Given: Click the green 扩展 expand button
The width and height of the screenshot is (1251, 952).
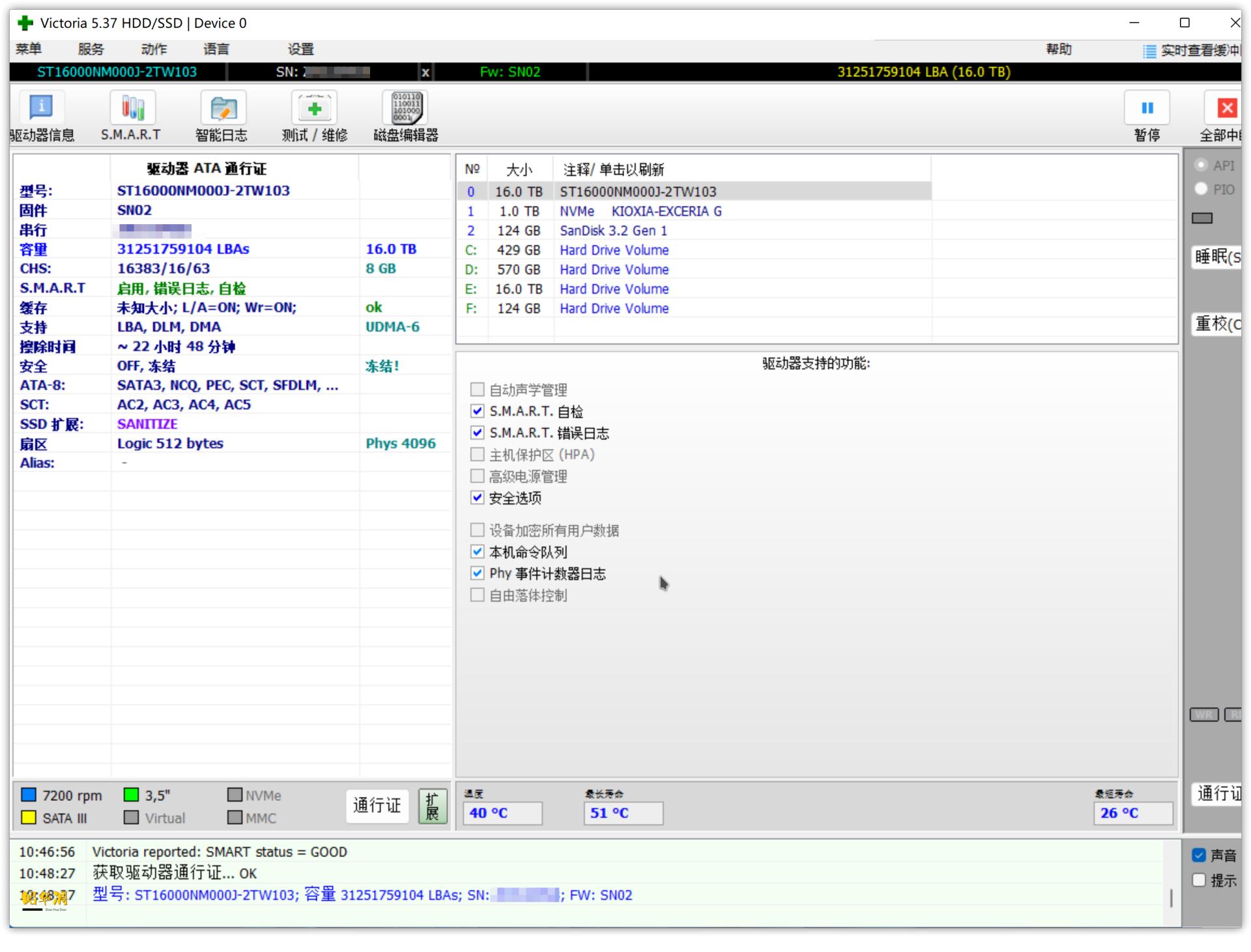Looking at the screenshot, I should 432,807.
